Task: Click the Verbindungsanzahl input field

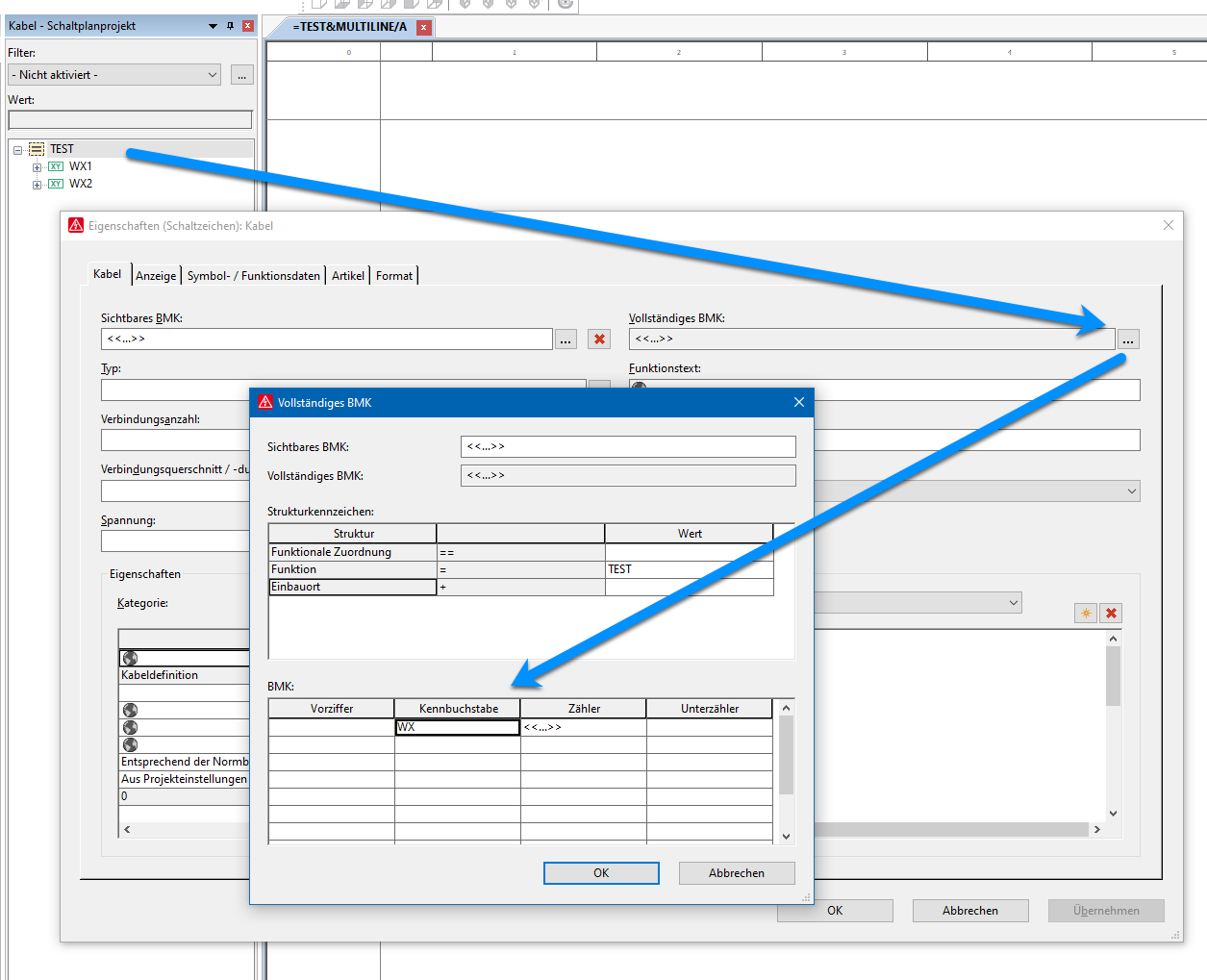Action: 175,440
